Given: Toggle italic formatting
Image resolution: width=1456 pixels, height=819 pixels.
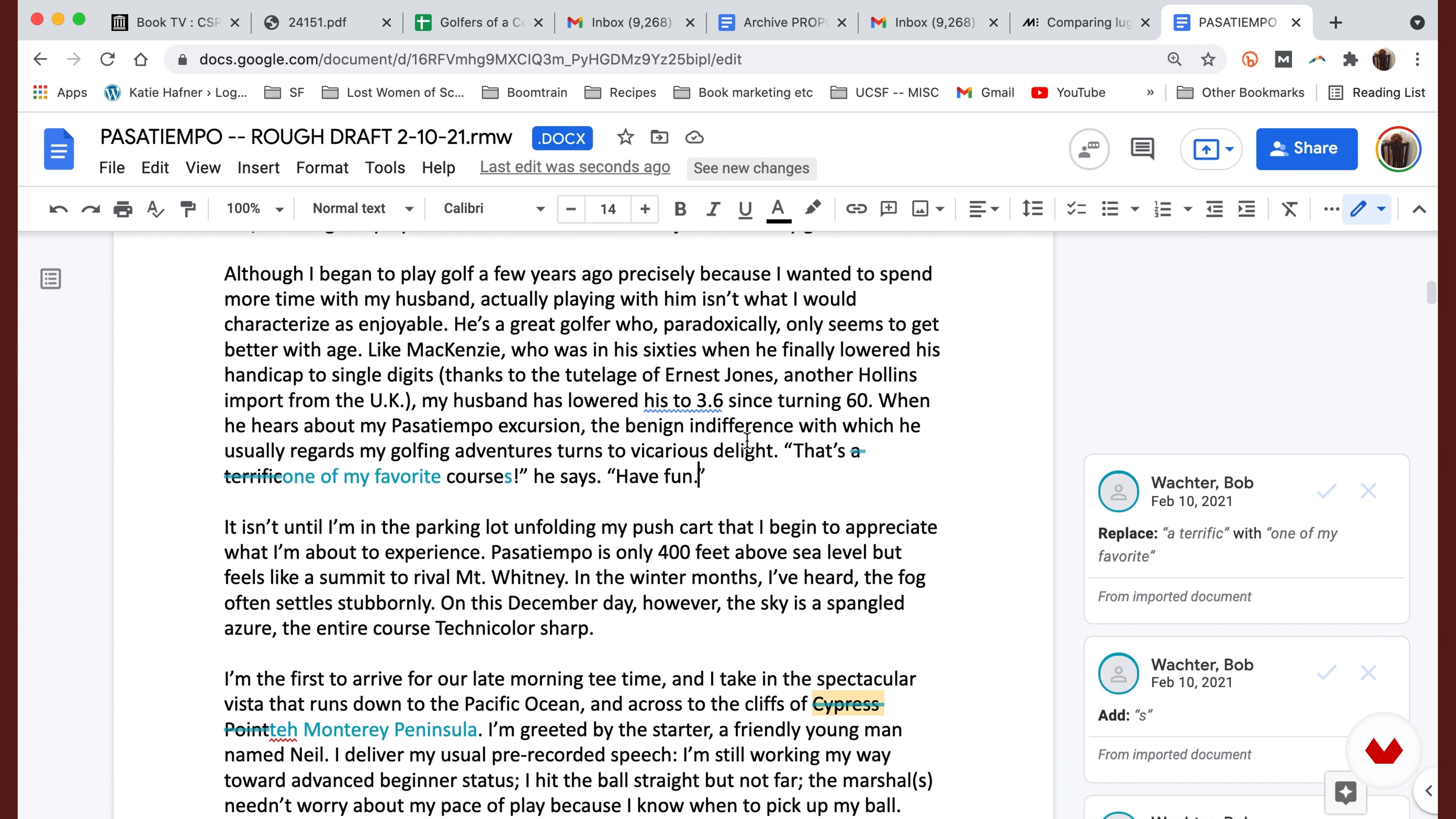Looking at the screenshot, I should click(x=713, y=209).
